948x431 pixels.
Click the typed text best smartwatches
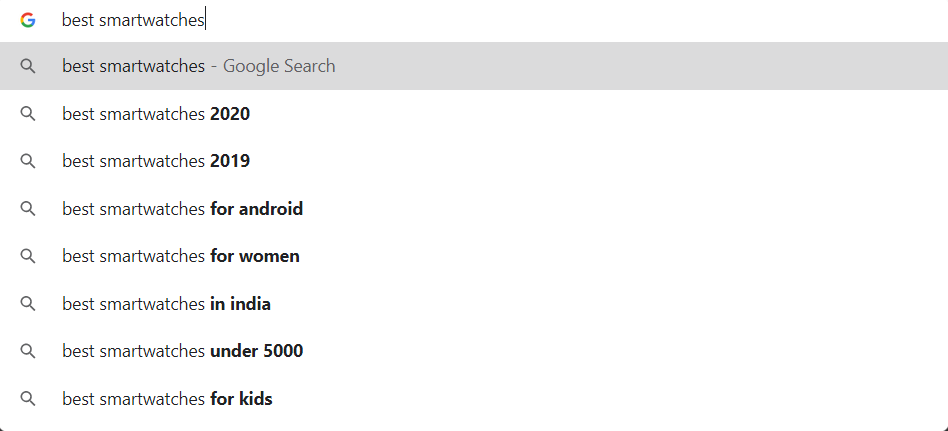(x=134, y=21)
